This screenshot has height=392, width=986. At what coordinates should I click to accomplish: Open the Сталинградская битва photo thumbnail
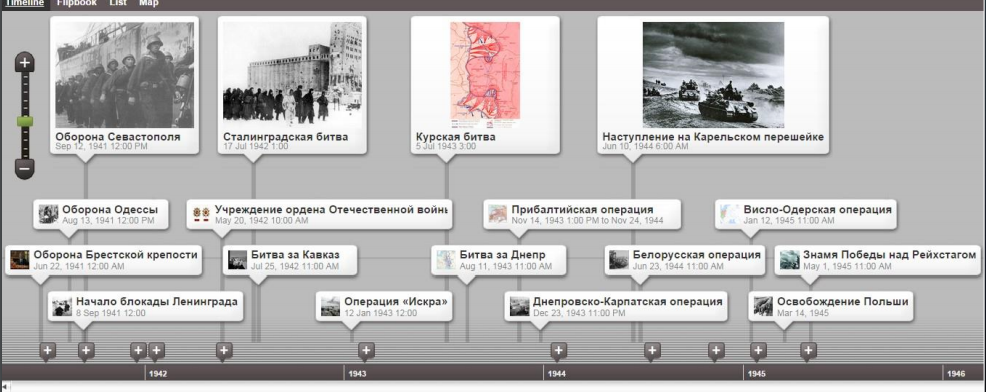click(292, 75)
